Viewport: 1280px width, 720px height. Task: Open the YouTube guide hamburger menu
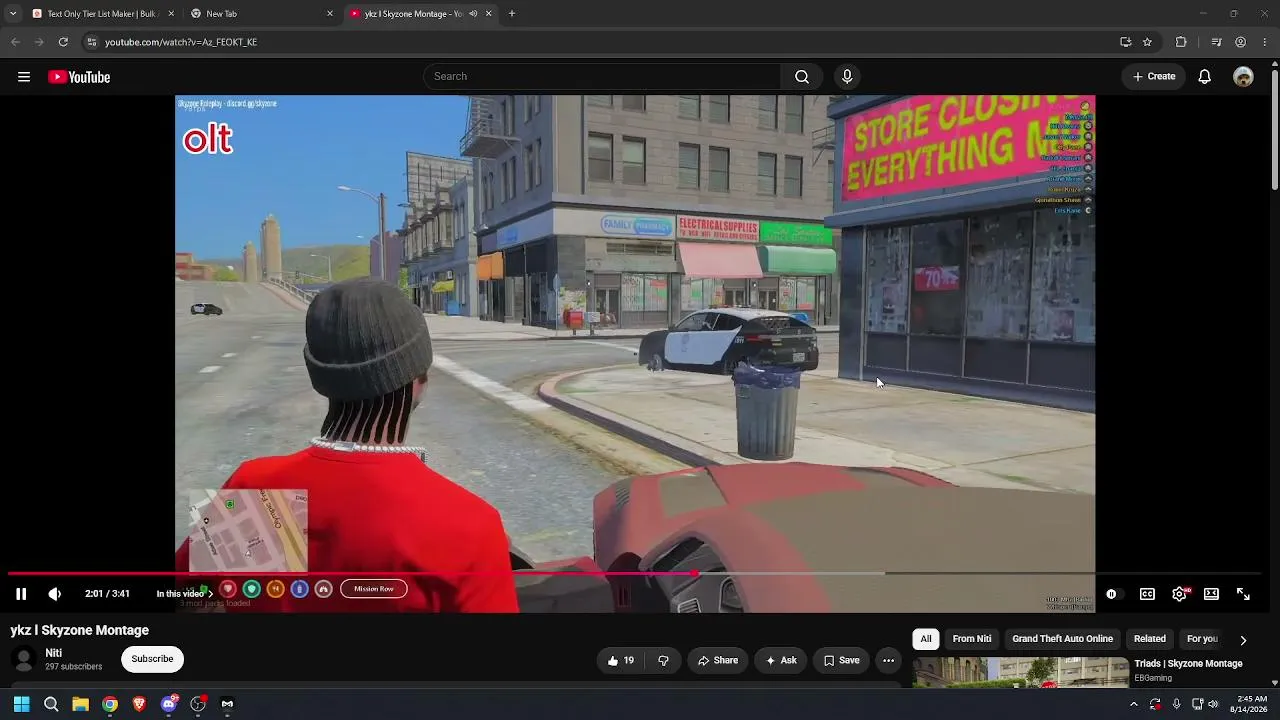pyautogui.click(x=24, y=77)
